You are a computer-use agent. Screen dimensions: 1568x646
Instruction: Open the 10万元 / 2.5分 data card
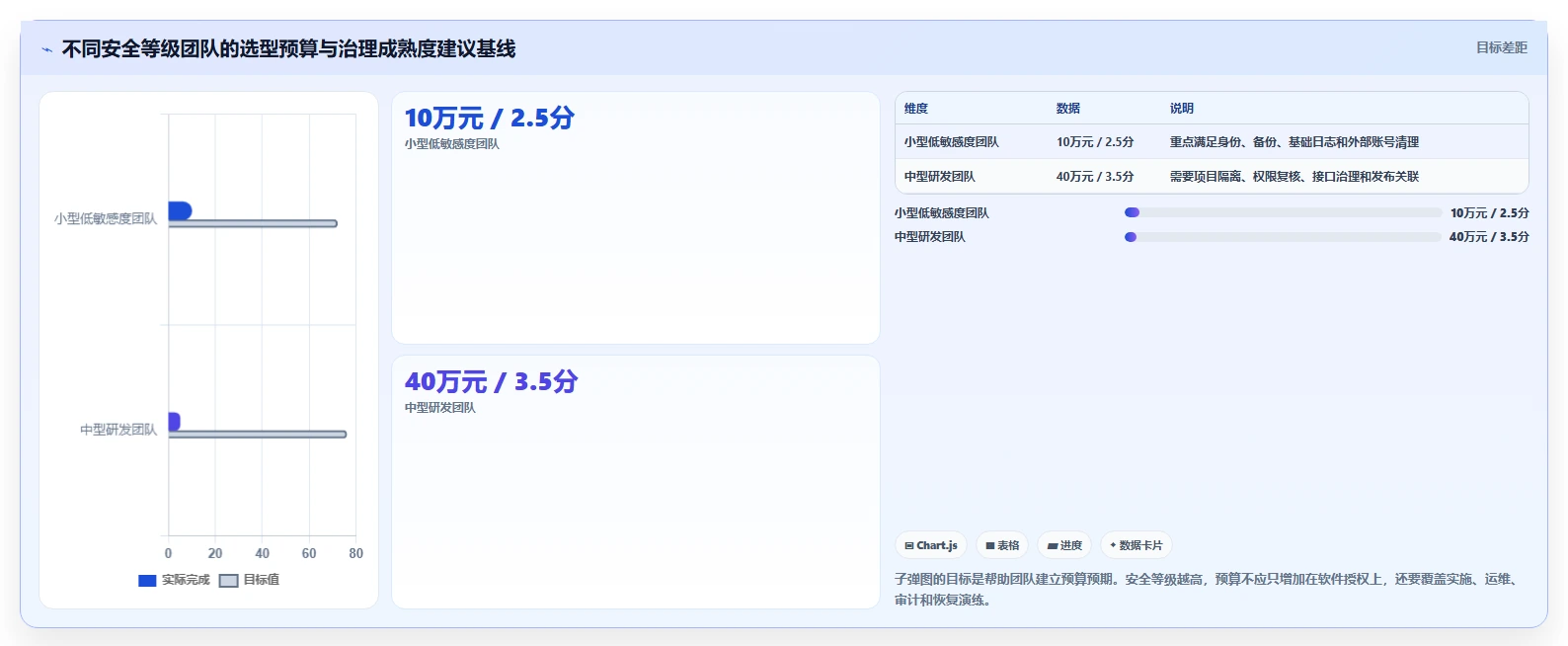point(636,218)
